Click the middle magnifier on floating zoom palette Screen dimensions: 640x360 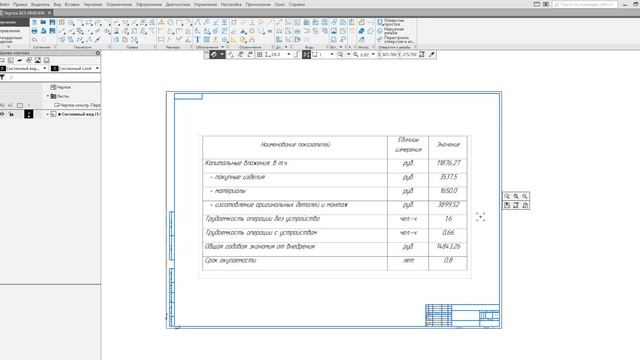516,196
